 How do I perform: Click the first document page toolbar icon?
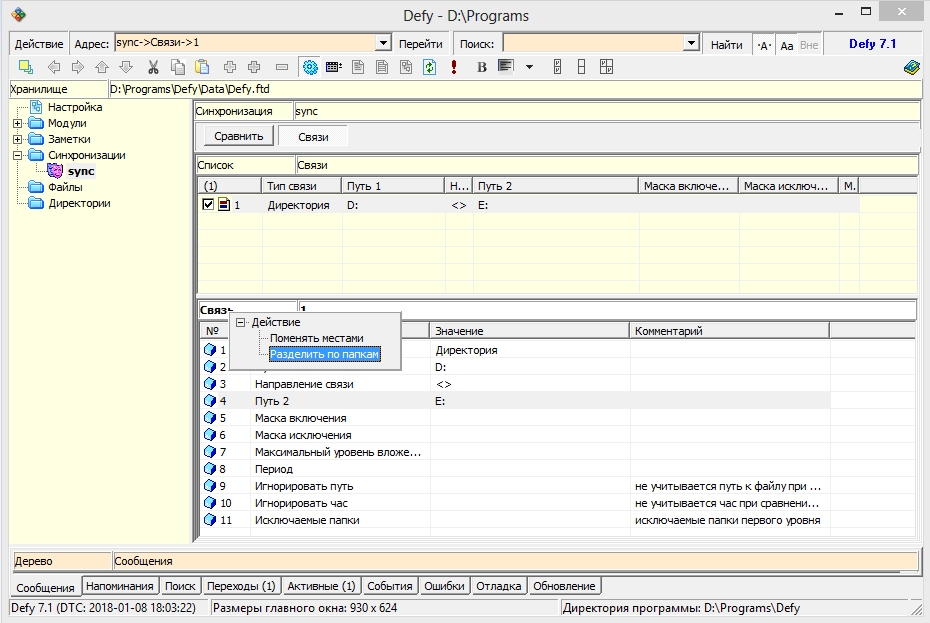358,67
